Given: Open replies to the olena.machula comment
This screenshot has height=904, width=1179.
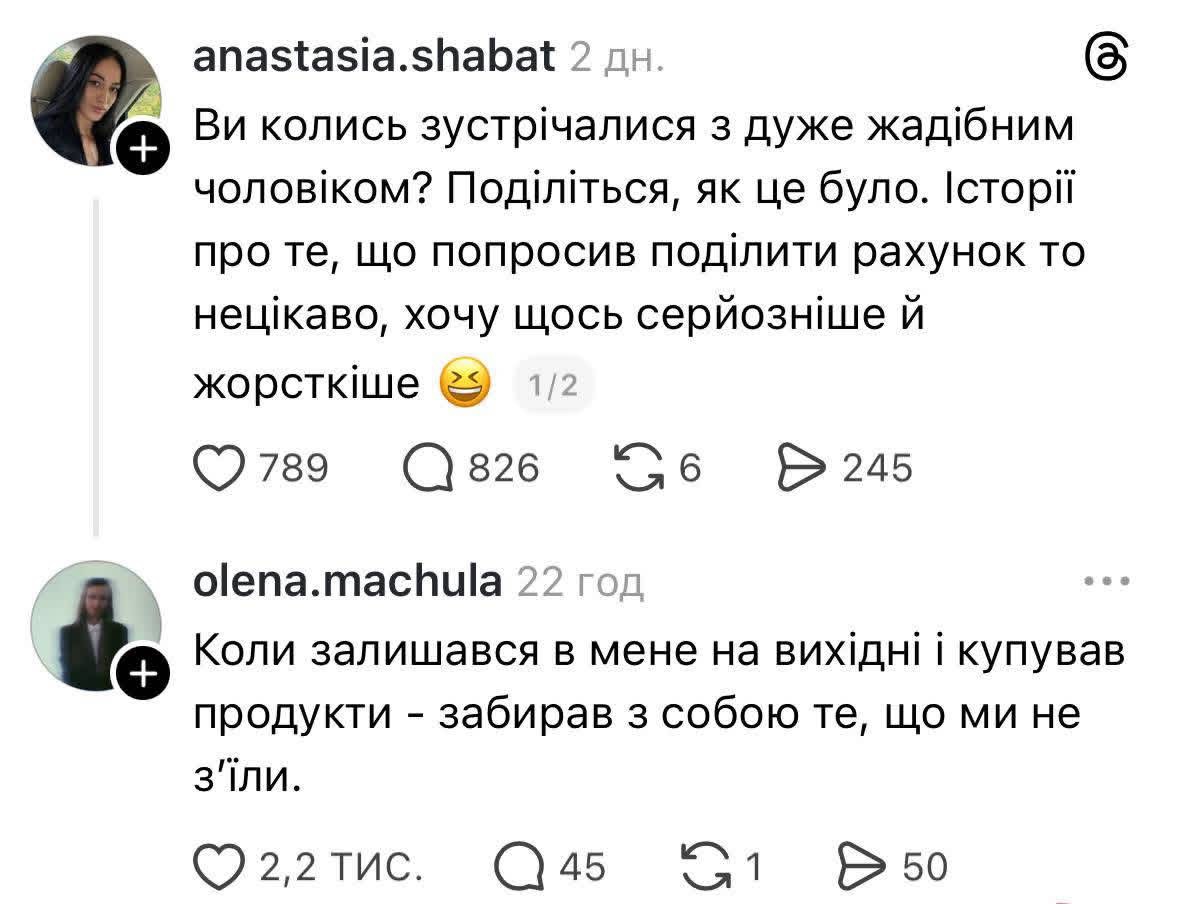Looking at the screenshot, I should (x=519, y=866).
